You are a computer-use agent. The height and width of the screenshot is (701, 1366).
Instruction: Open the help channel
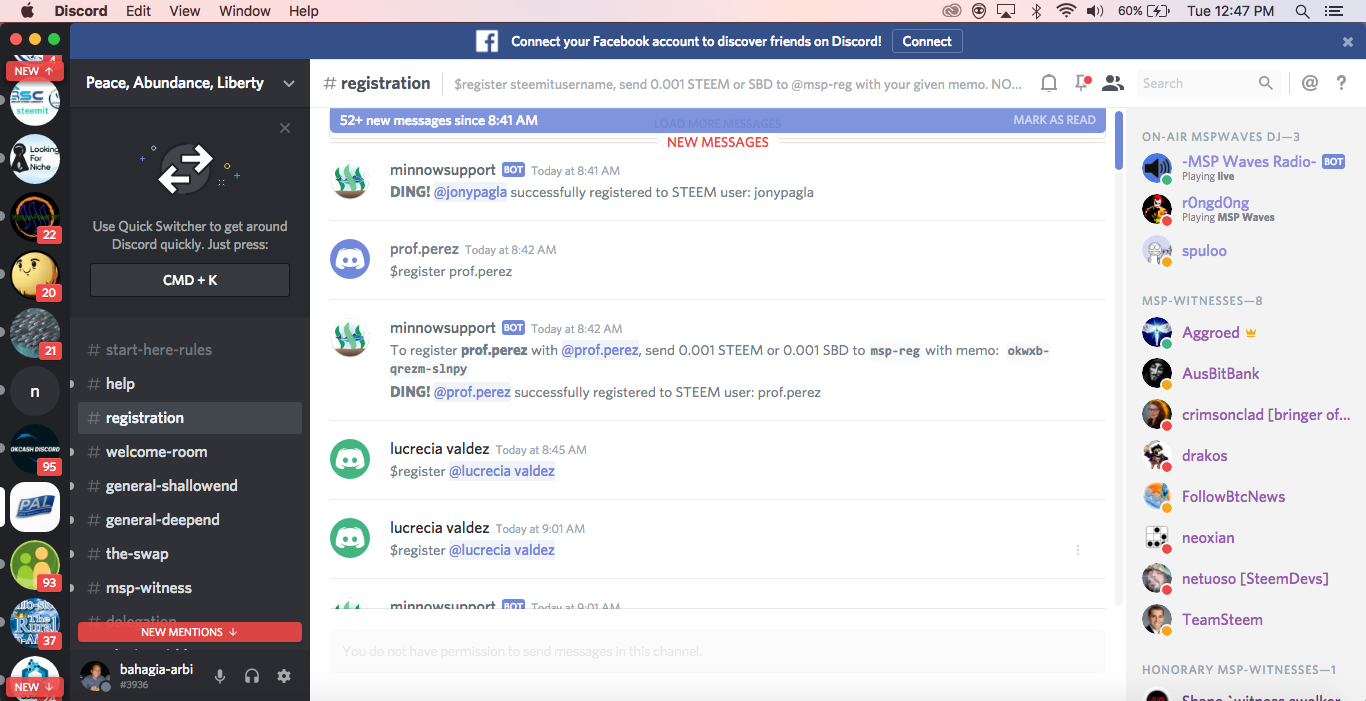tap(190, 384)
